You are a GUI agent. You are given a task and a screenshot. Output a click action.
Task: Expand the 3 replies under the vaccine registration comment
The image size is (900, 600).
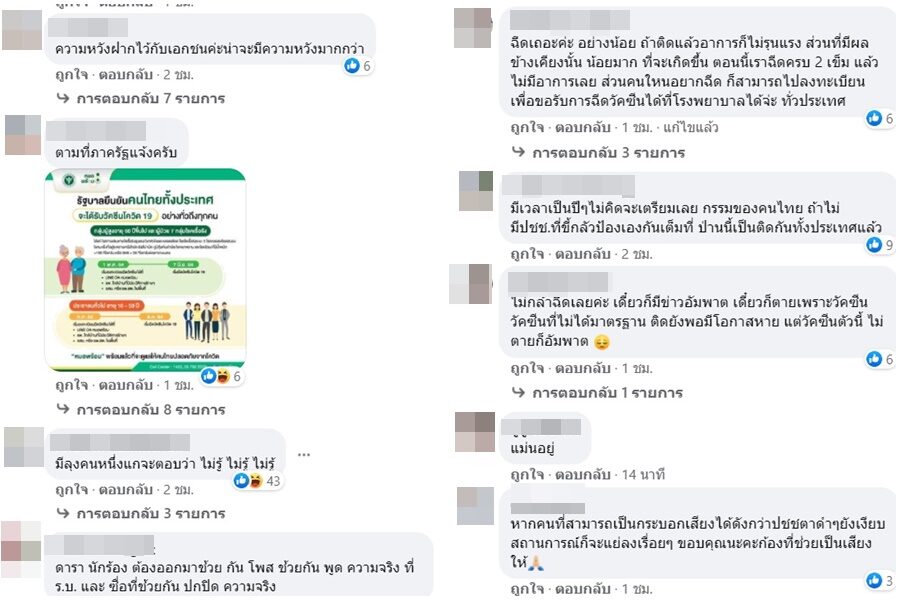(x=598, y=153)
